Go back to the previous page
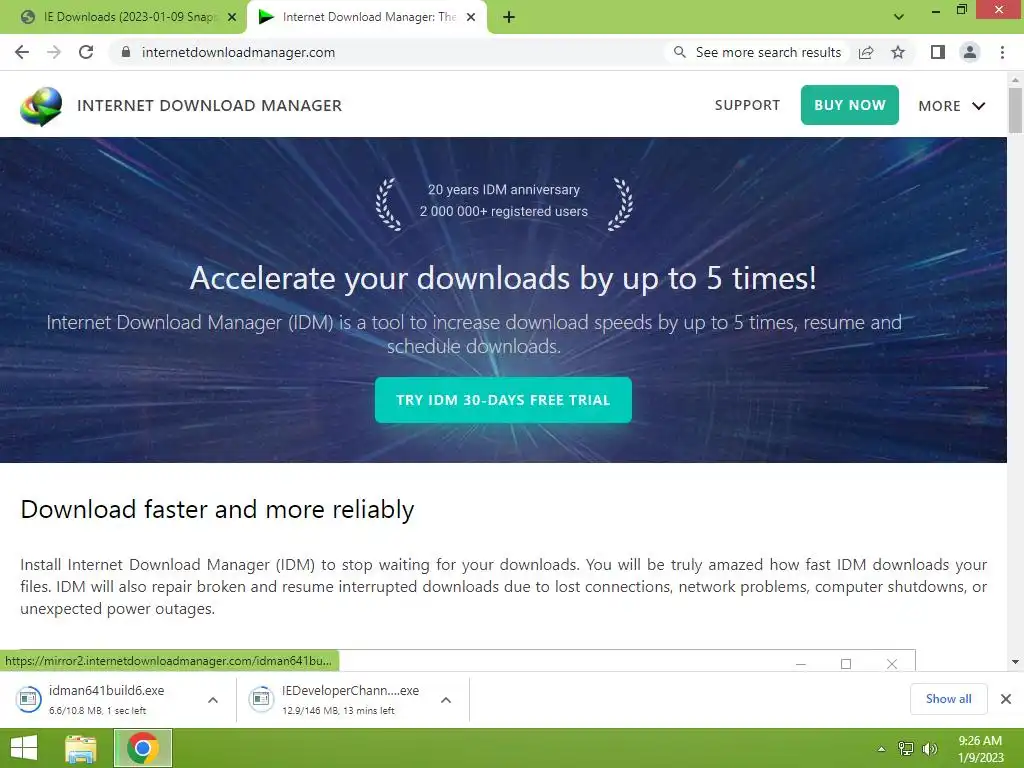1024x768 pixels. [x=22, y=52]
